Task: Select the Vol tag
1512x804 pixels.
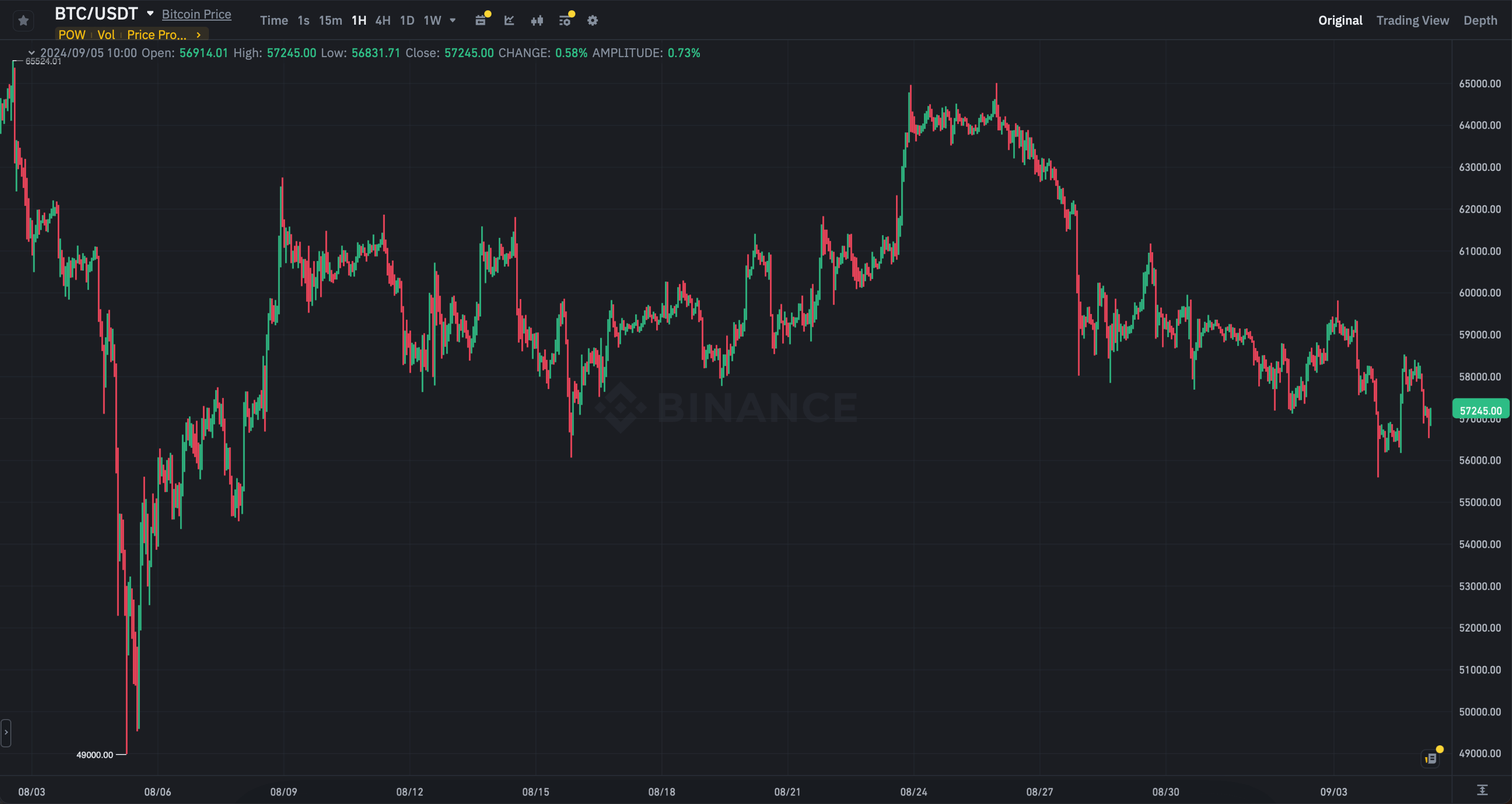Action: pos(106,34)
